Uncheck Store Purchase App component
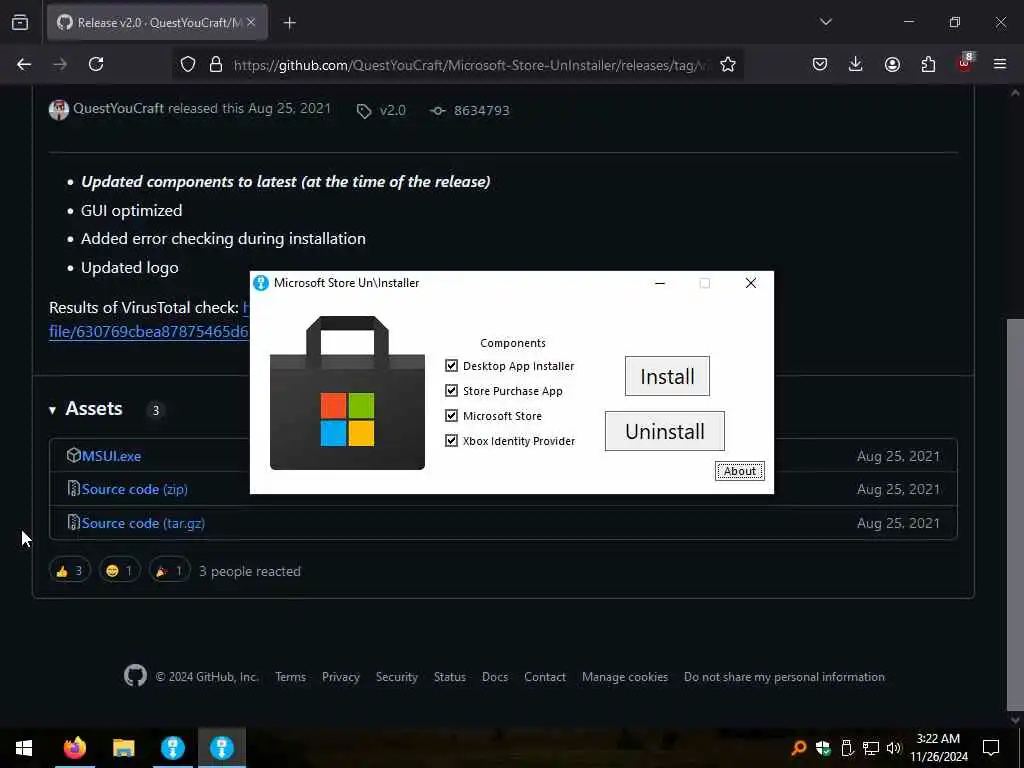Viewport: 1024px width, 768px height. [451, 391]
